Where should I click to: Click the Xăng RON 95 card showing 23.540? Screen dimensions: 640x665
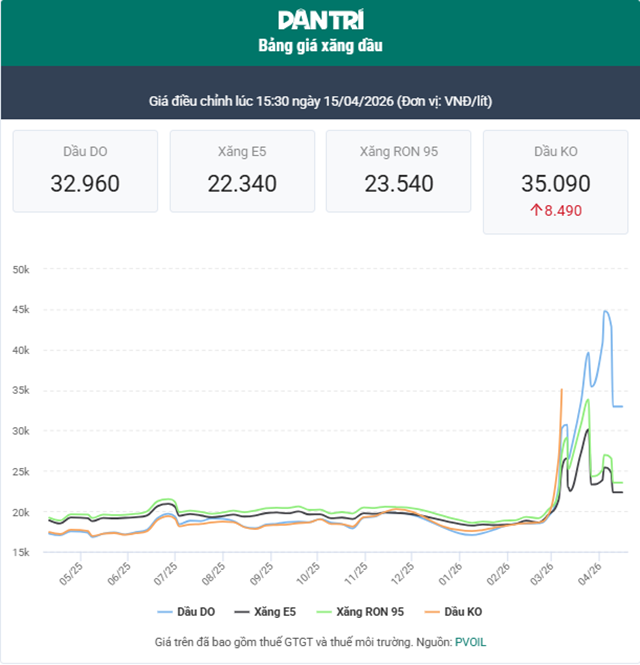point(398,169)
